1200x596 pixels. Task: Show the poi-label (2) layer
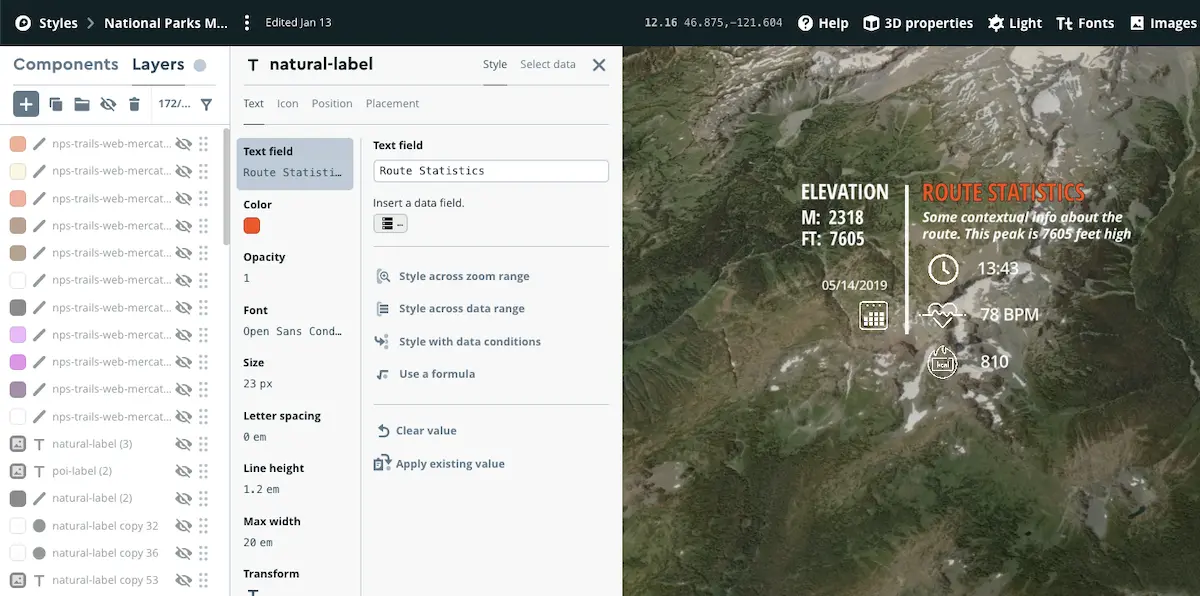click(184, 471)
